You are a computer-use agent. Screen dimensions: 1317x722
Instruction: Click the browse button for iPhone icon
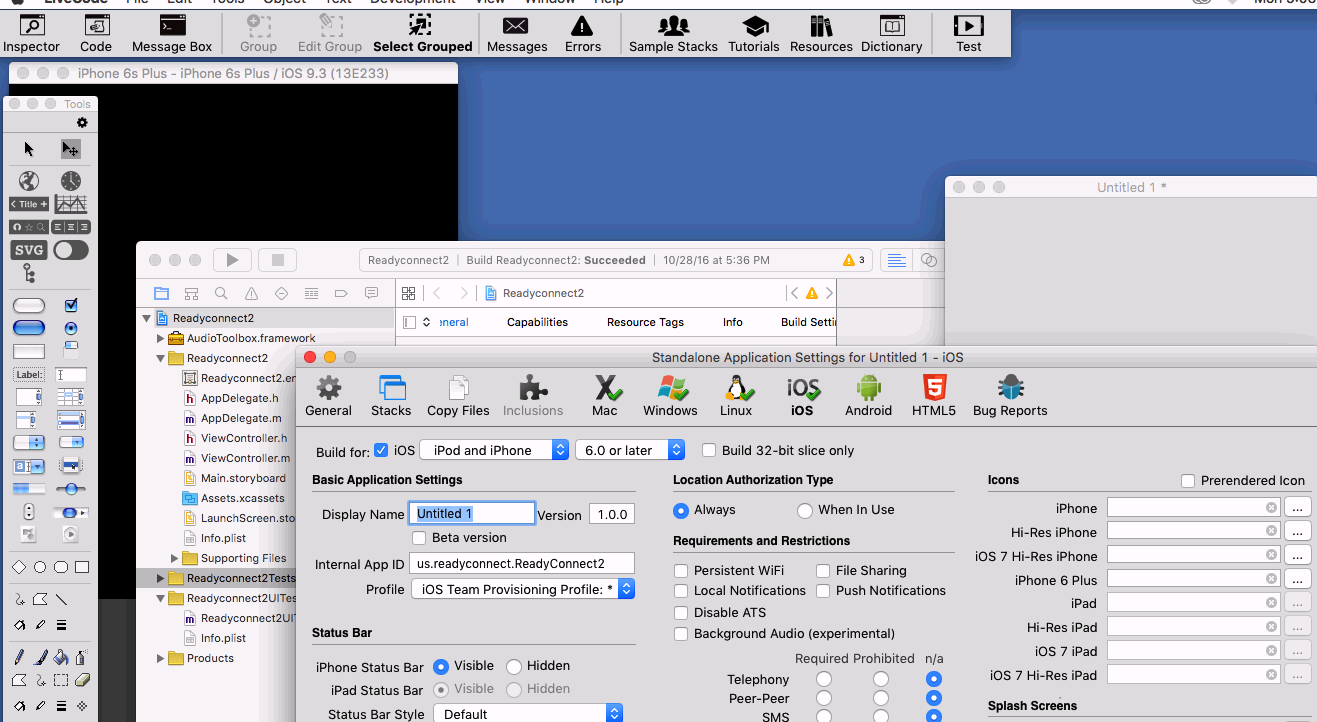[1297, 508]
